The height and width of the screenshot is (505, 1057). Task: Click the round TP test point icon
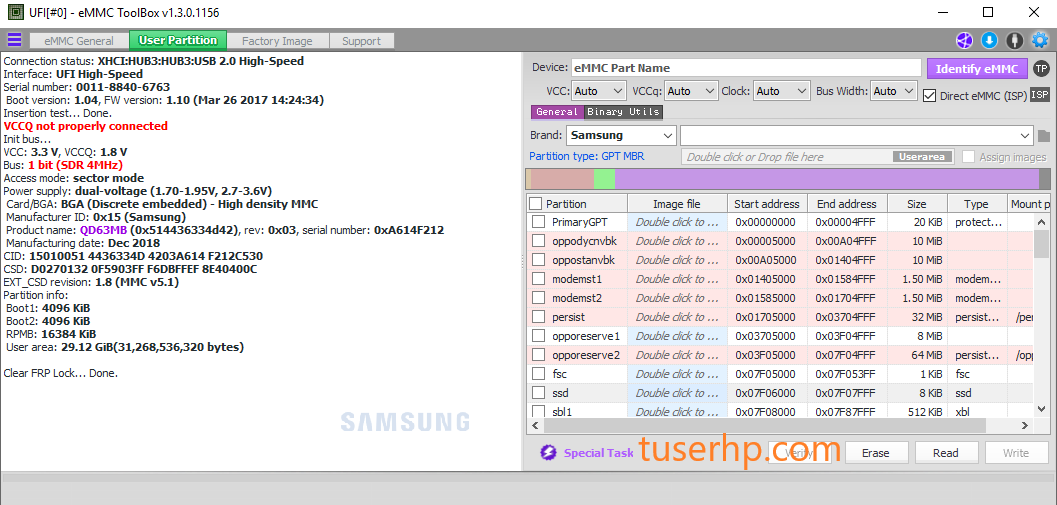click(x=1041, y=69)
